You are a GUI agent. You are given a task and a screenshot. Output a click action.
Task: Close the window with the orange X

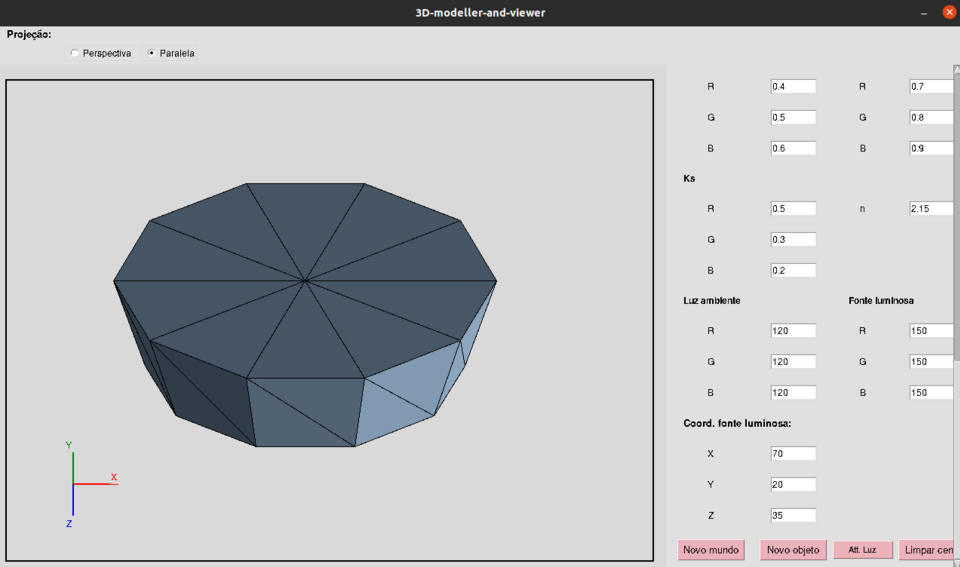click(x=949, y=13)
